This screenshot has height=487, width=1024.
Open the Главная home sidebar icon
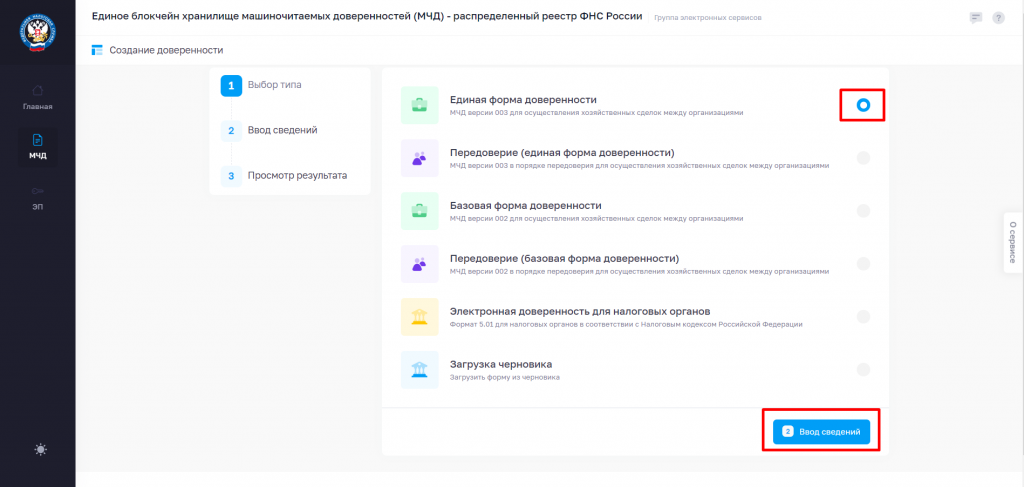(37, 90)
